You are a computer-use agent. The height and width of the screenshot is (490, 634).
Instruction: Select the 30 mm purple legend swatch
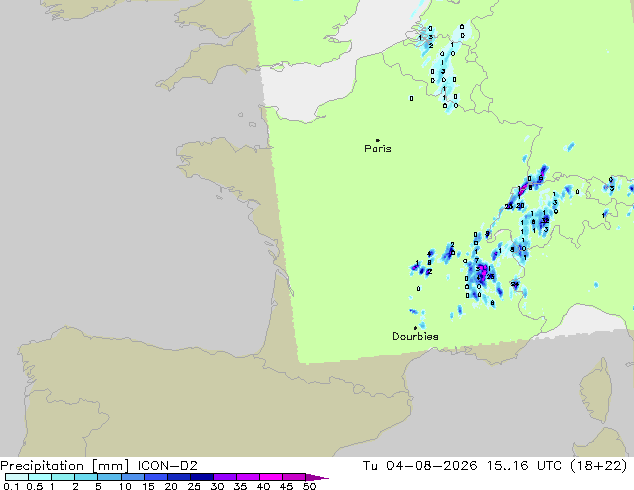coord(225,477)
